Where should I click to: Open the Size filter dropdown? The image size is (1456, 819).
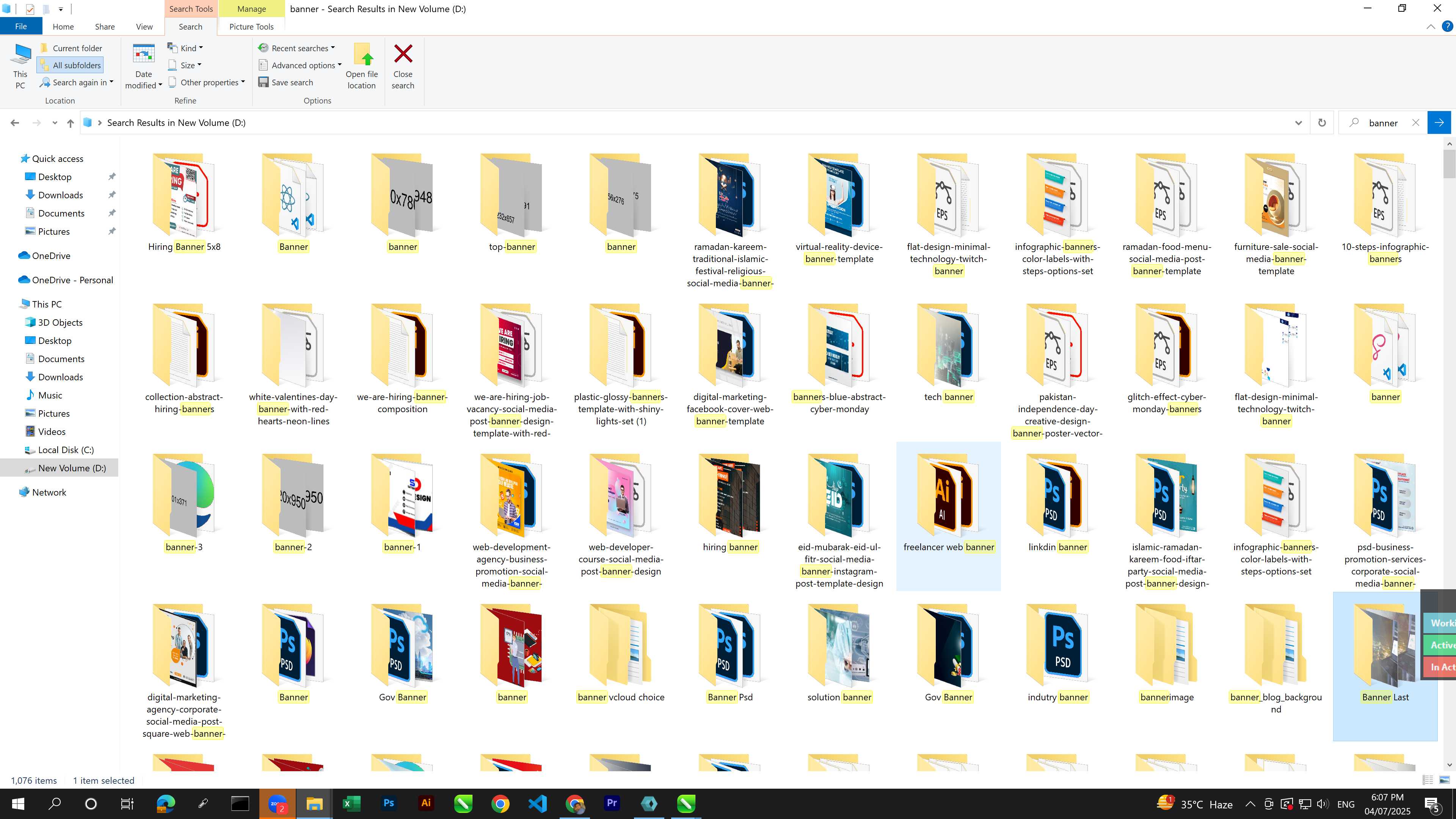pos(185,65)
